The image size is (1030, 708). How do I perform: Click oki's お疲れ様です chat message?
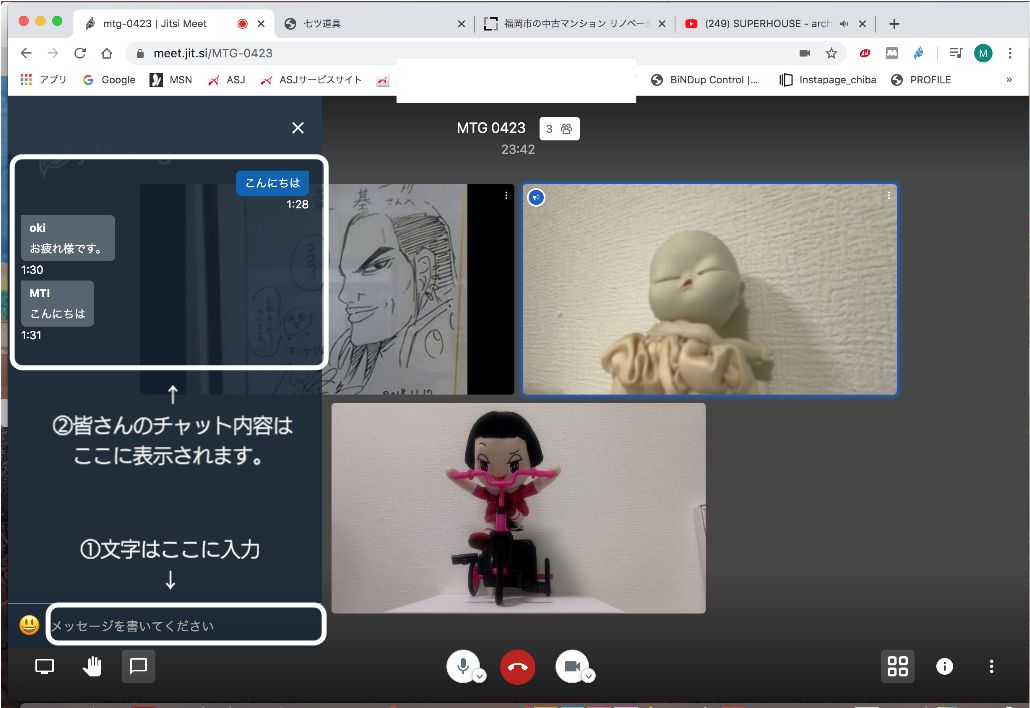click(x=68, y=238)
